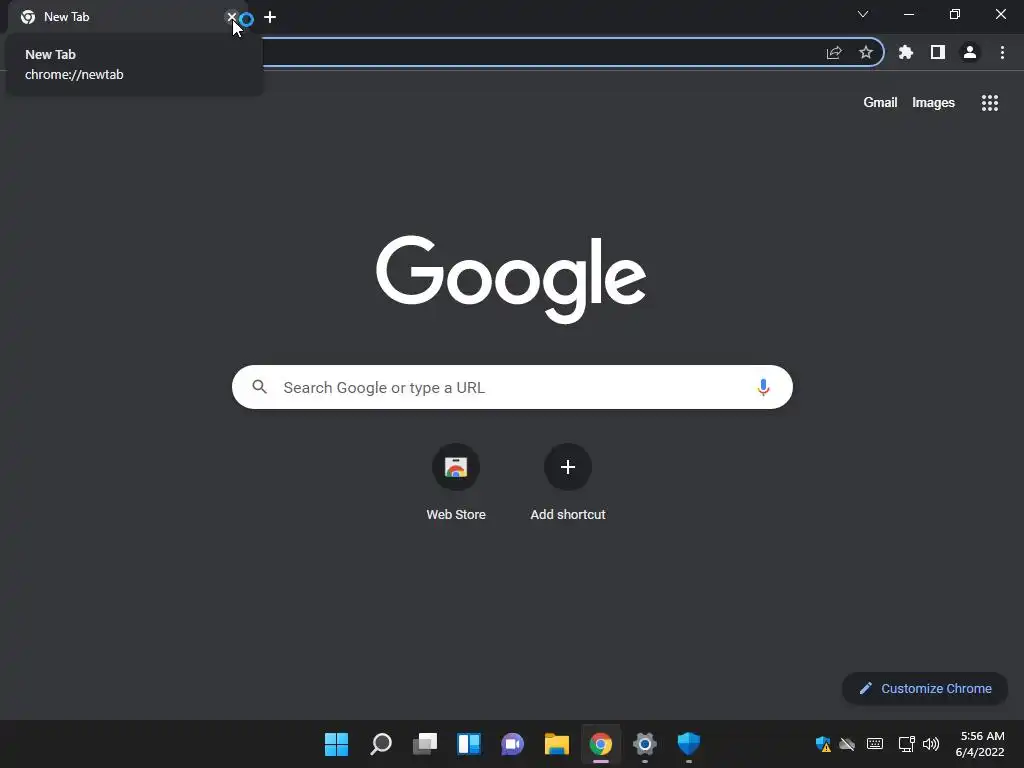The width and height of the screenshot is (1024, 768).
Task: Restore down the Chrome window
Action: (x=955, y=14)
